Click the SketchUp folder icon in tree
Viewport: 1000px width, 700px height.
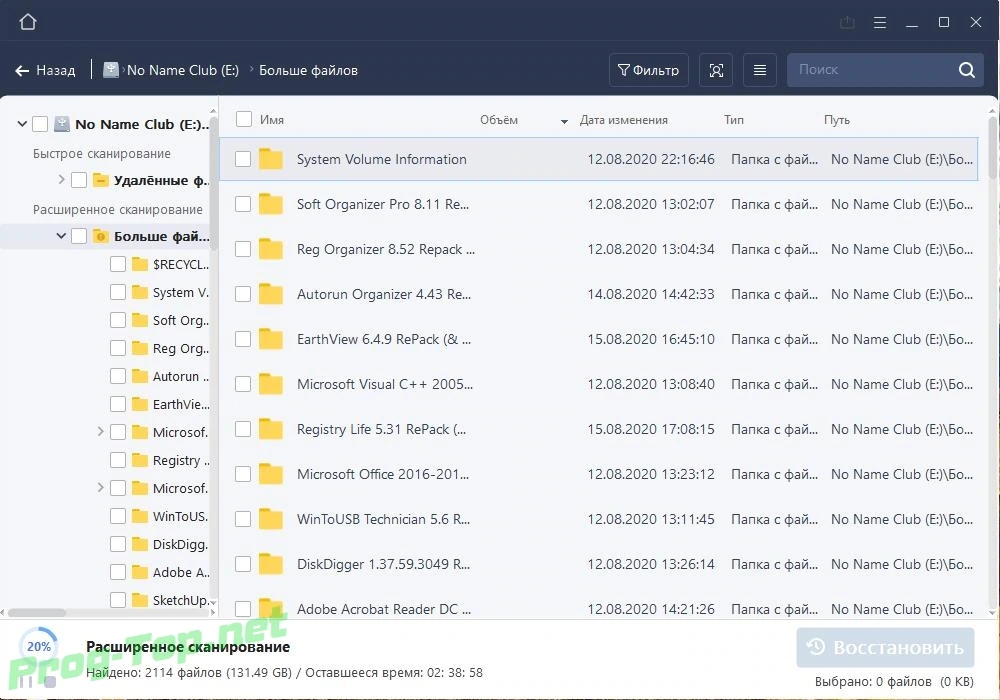point(140,600)
